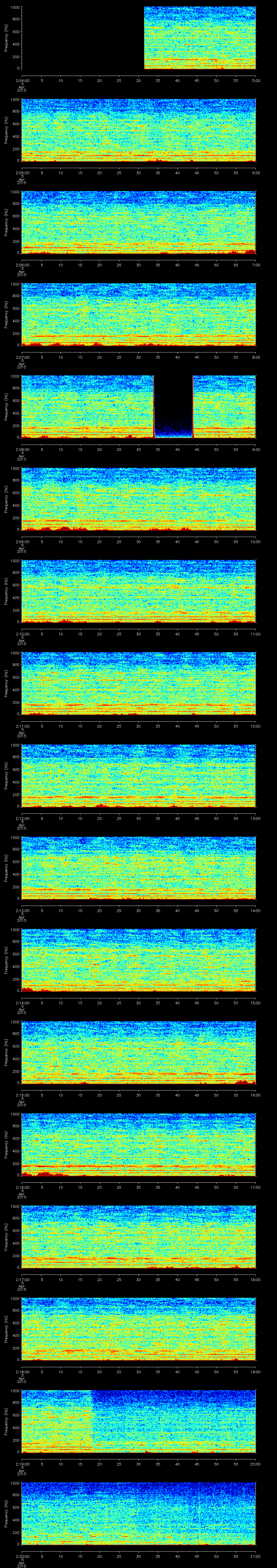Click the '6:00' end time label
The image size is (277, 1568).
pos(256,173)
